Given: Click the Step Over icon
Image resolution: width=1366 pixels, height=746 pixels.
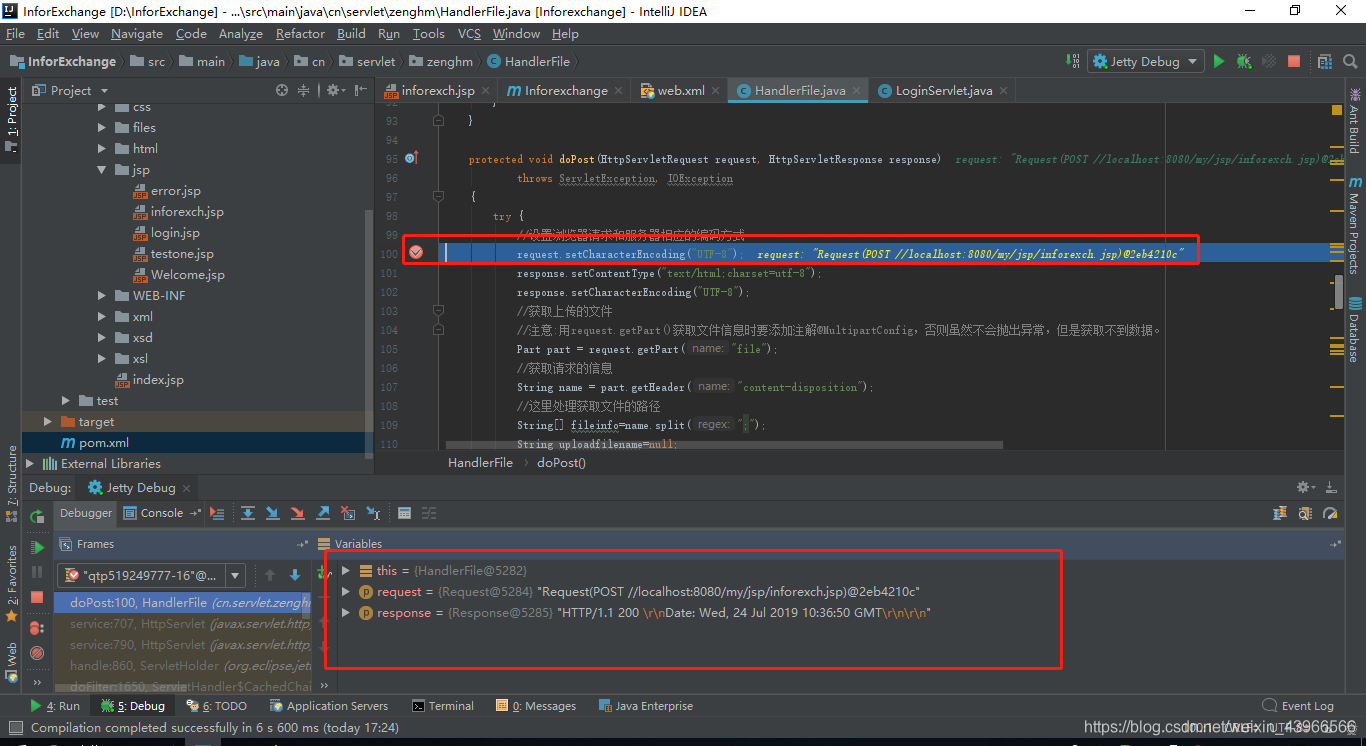Looking at the screenshot, I should click(x=248, y=513).
